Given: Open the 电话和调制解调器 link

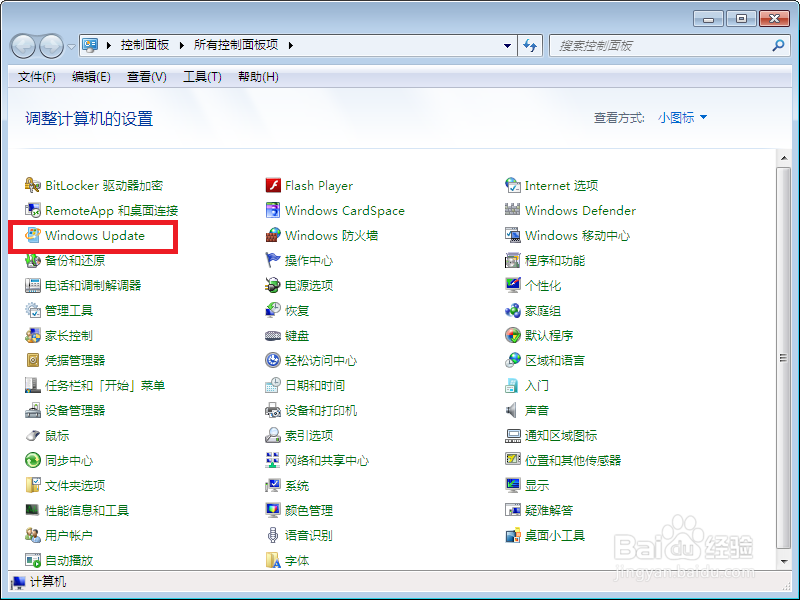Looking at the screenshot, I should [93, 285].
